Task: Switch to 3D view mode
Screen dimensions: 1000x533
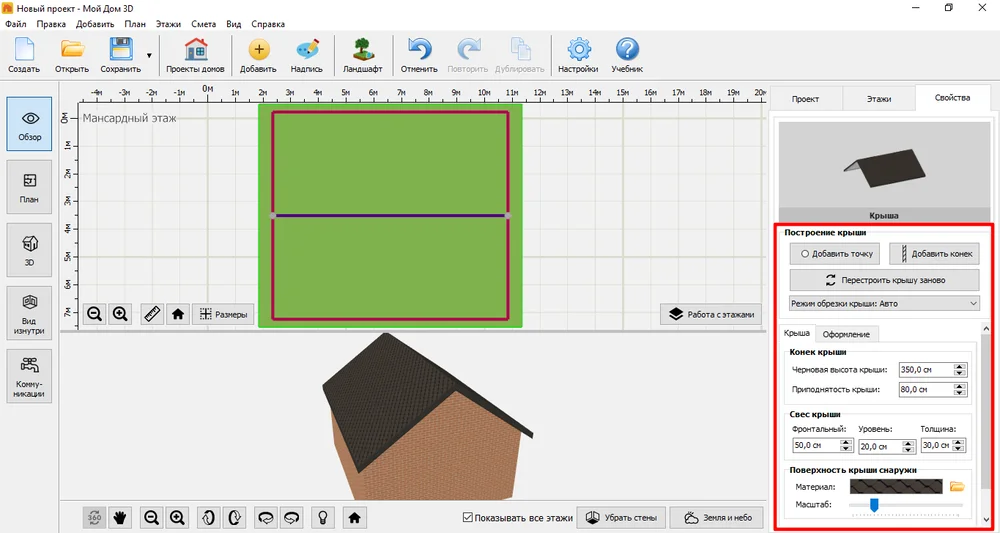Action: pos(29,249)
